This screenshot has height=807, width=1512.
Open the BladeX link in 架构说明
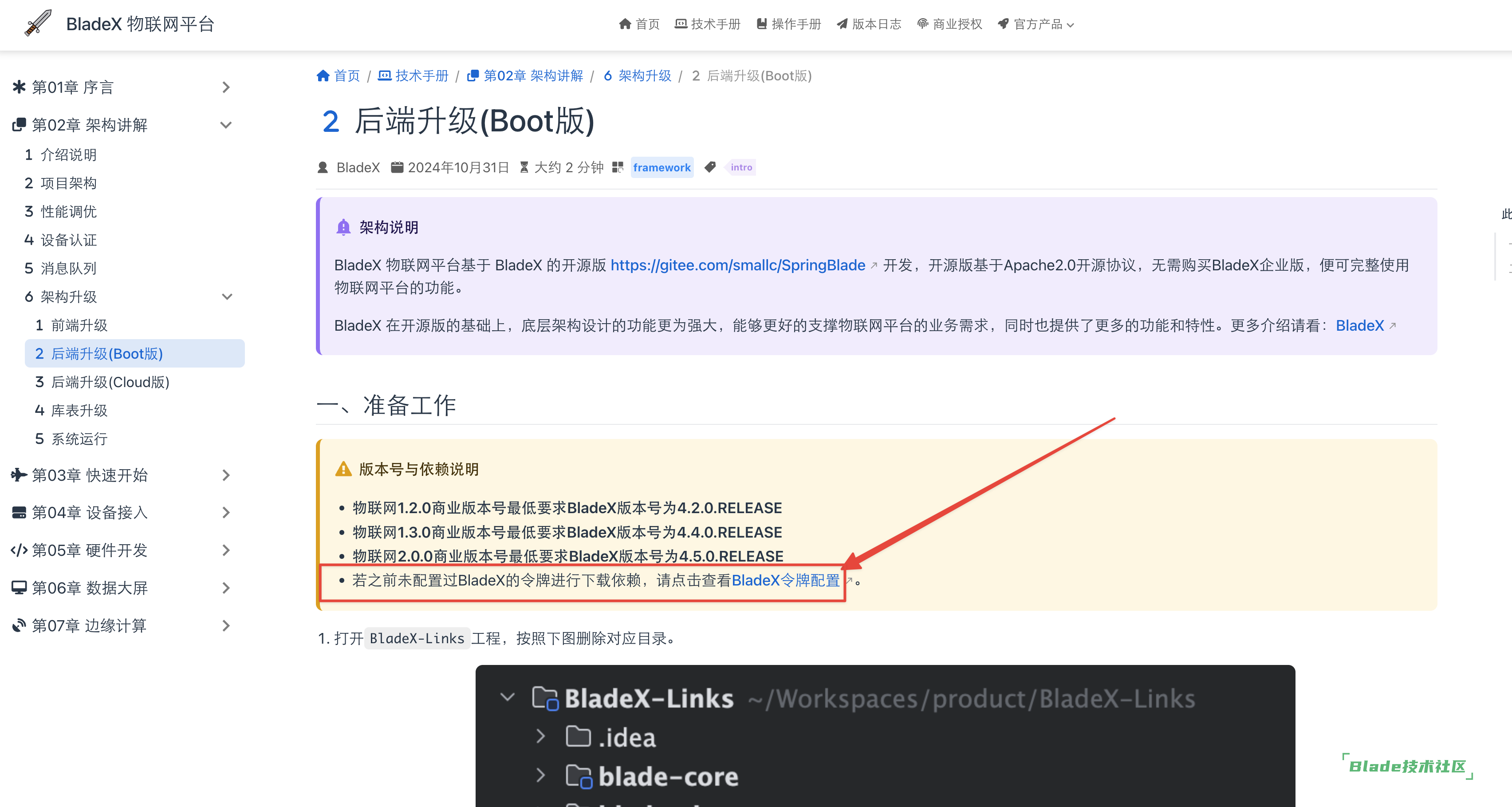tap(1359, 325)
